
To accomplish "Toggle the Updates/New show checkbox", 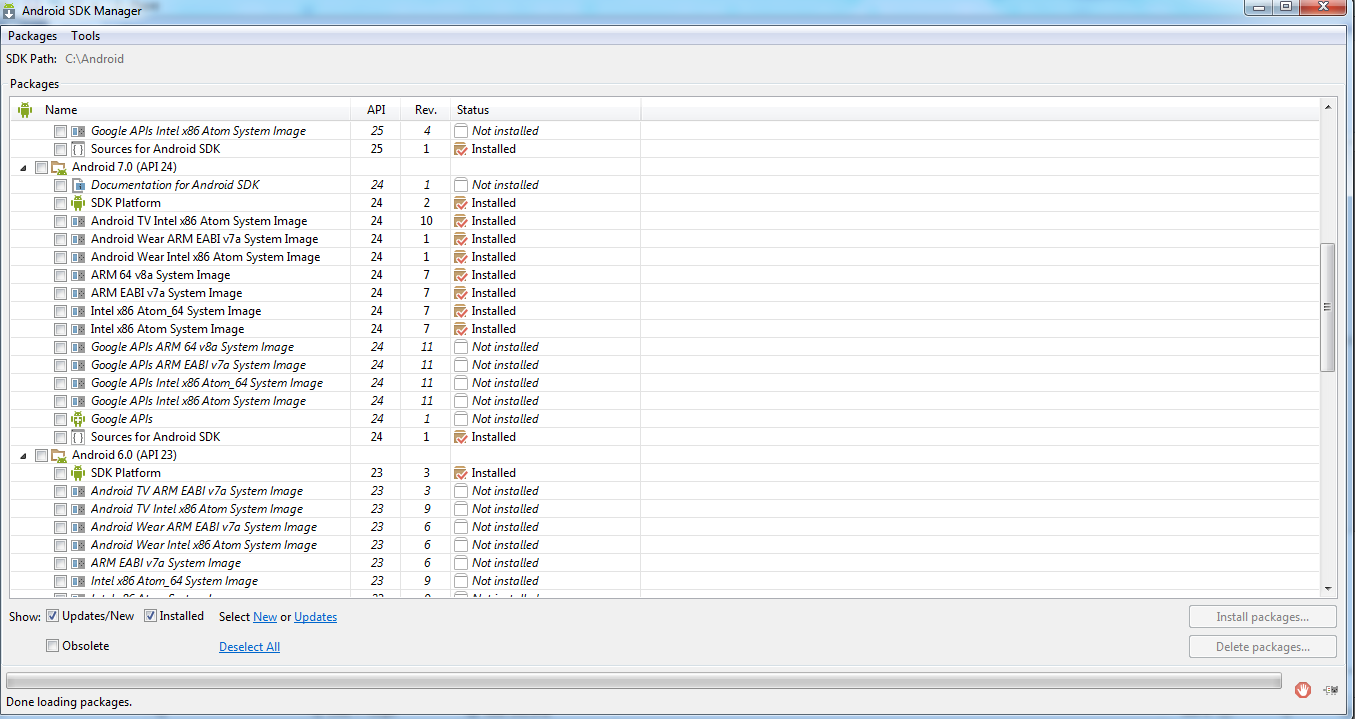I will [x=52, y=616].
